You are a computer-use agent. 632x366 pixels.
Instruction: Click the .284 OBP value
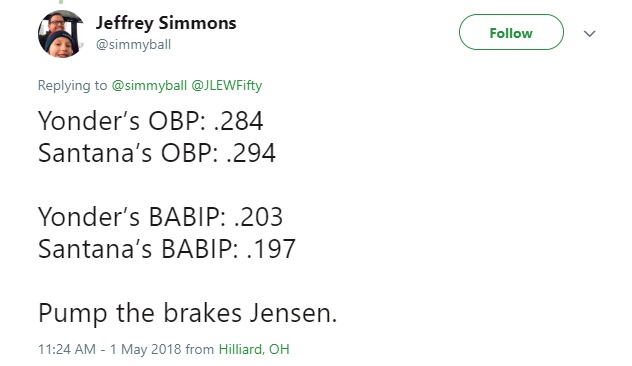coord(238,121)
